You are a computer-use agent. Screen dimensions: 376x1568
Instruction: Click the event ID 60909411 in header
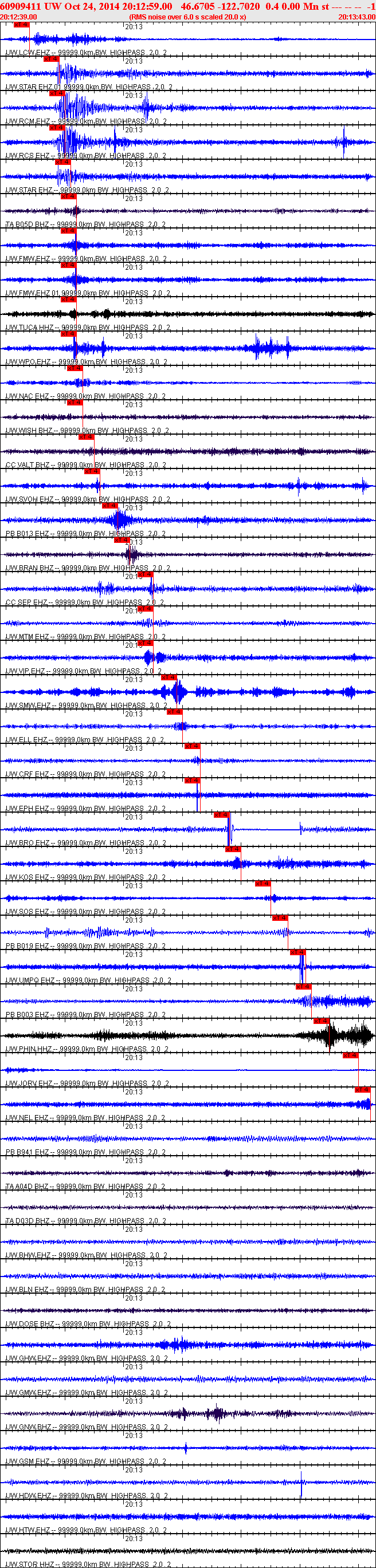[x=21, y=6]
